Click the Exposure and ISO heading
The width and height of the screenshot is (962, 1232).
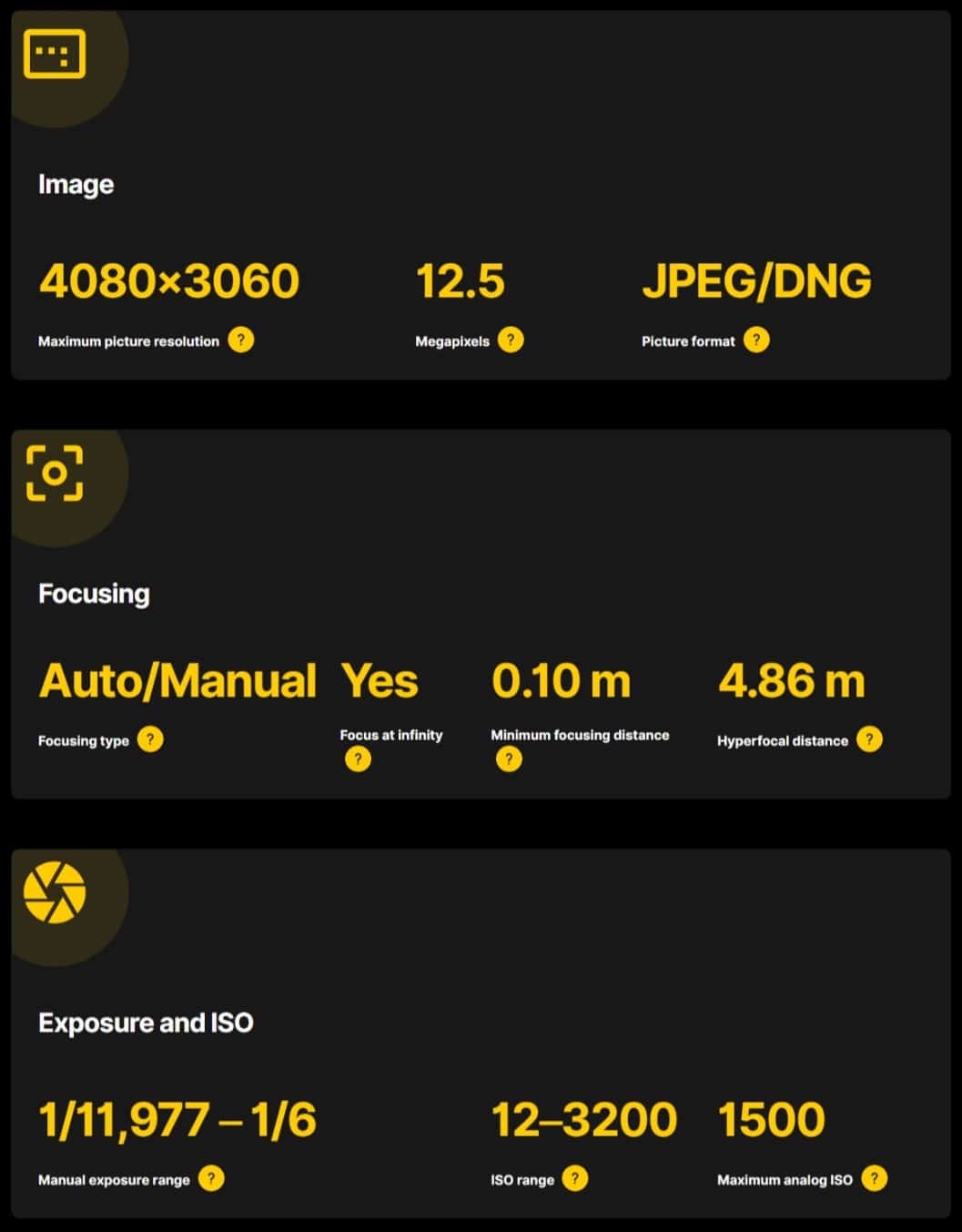point(146,1023)
